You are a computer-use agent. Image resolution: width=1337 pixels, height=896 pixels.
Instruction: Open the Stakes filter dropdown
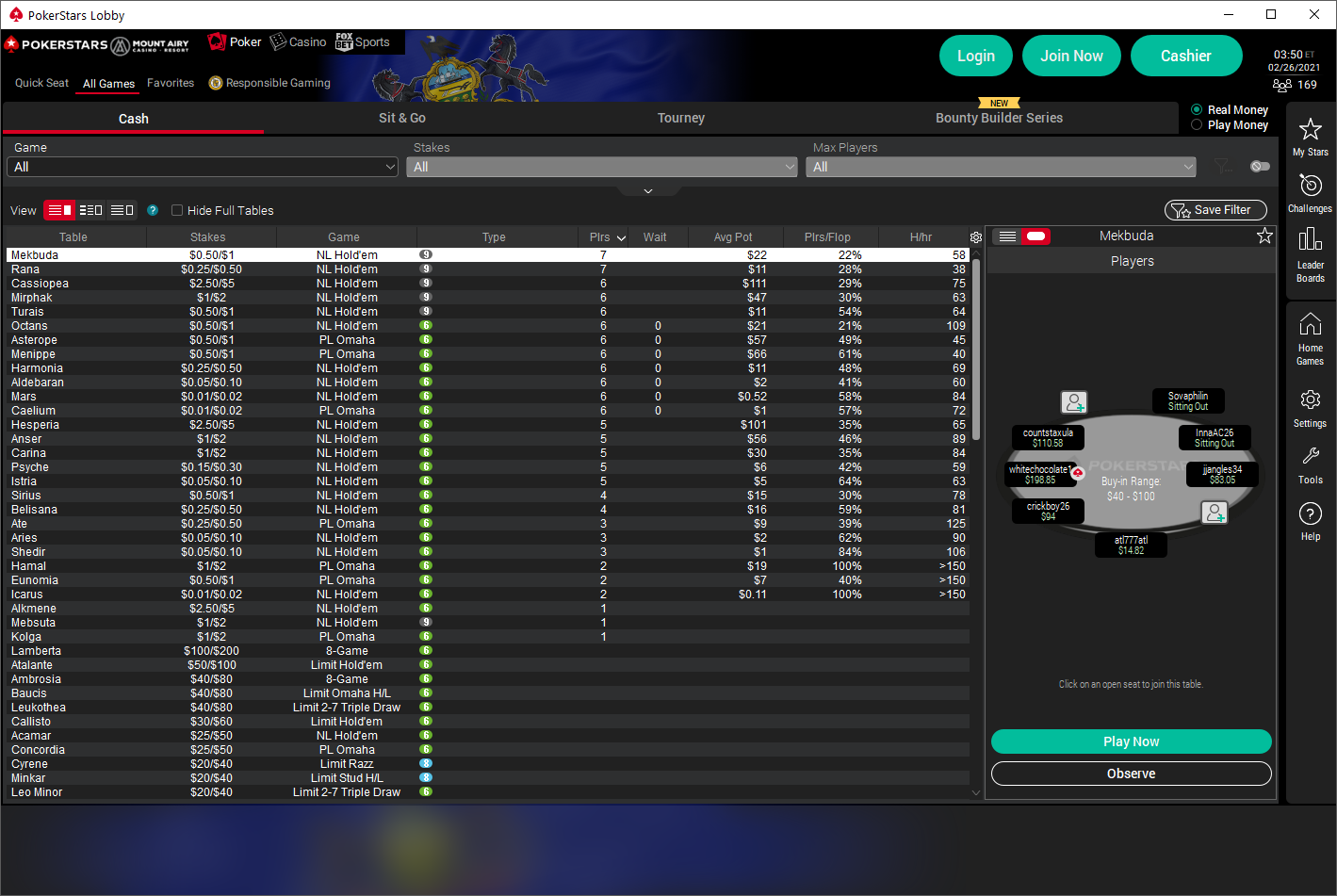[602, 167]
